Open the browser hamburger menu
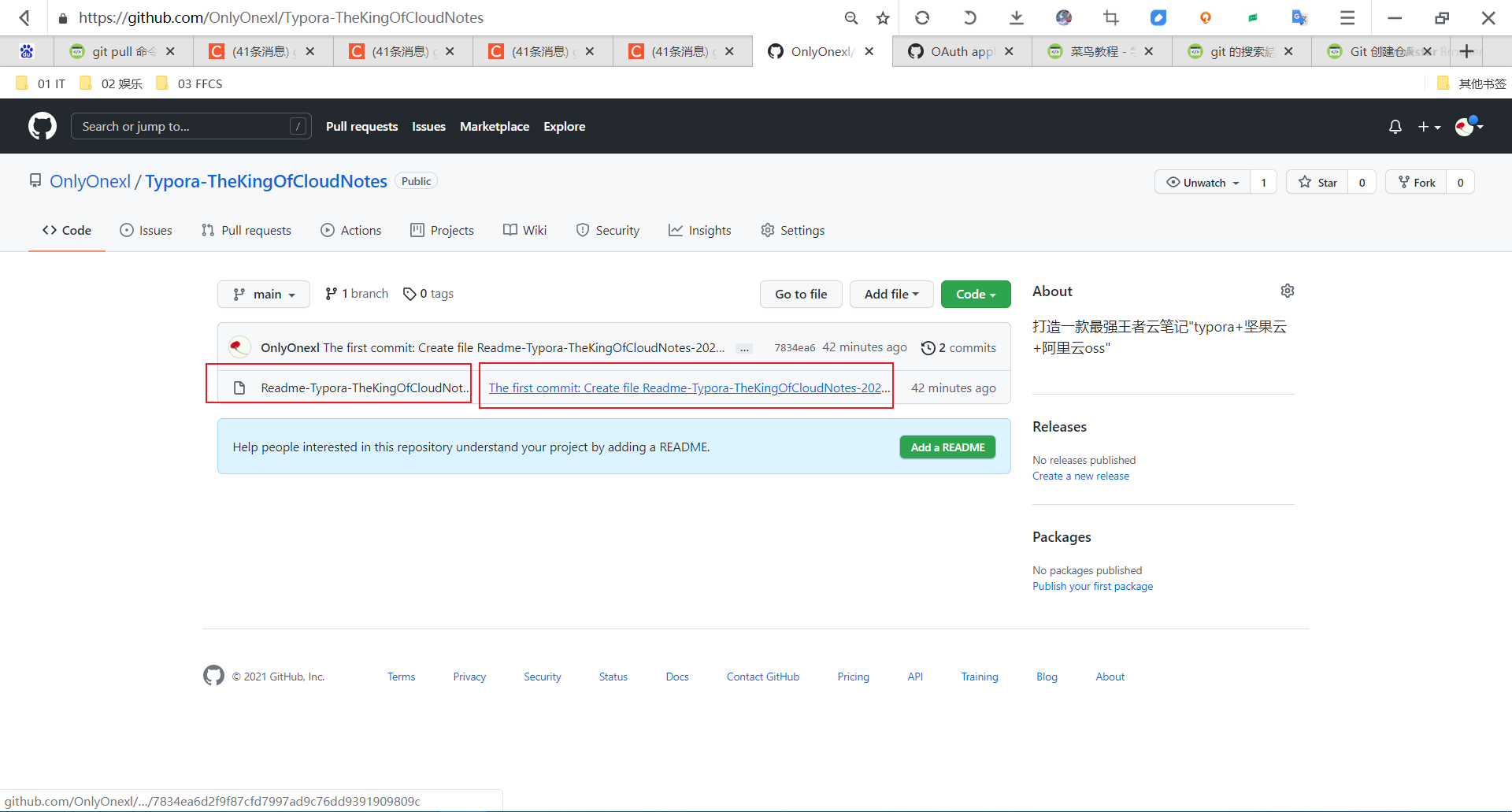Screen dimensions: 1512x812 pos(1347,17)
